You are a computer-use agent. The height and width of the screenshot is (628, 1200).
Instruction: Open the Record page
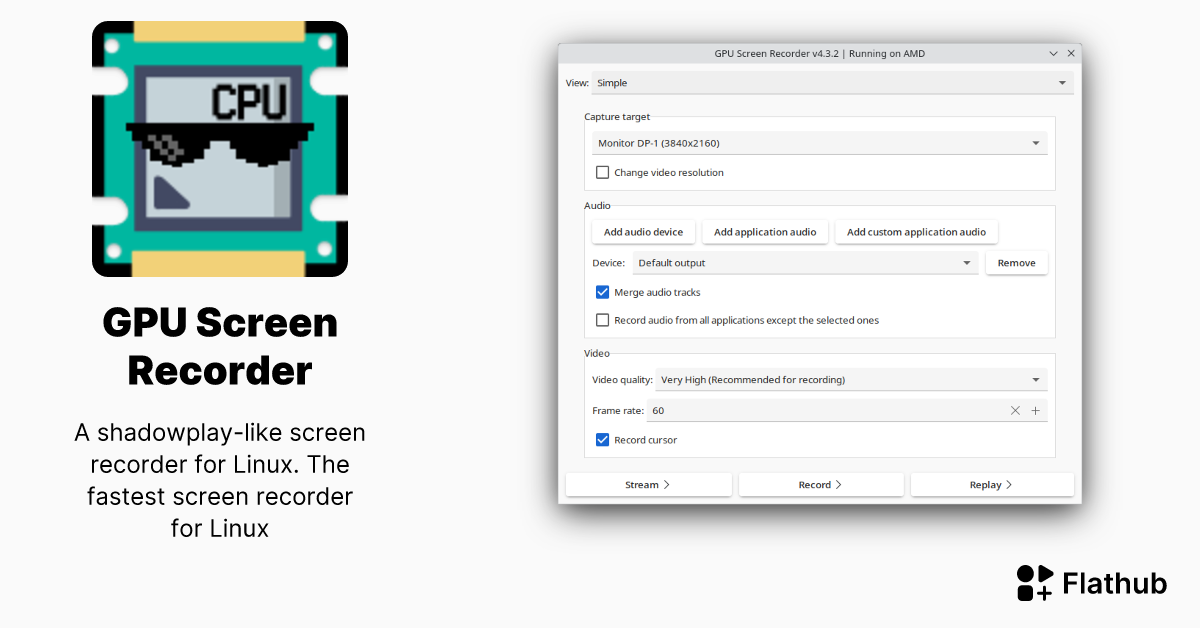821,485
